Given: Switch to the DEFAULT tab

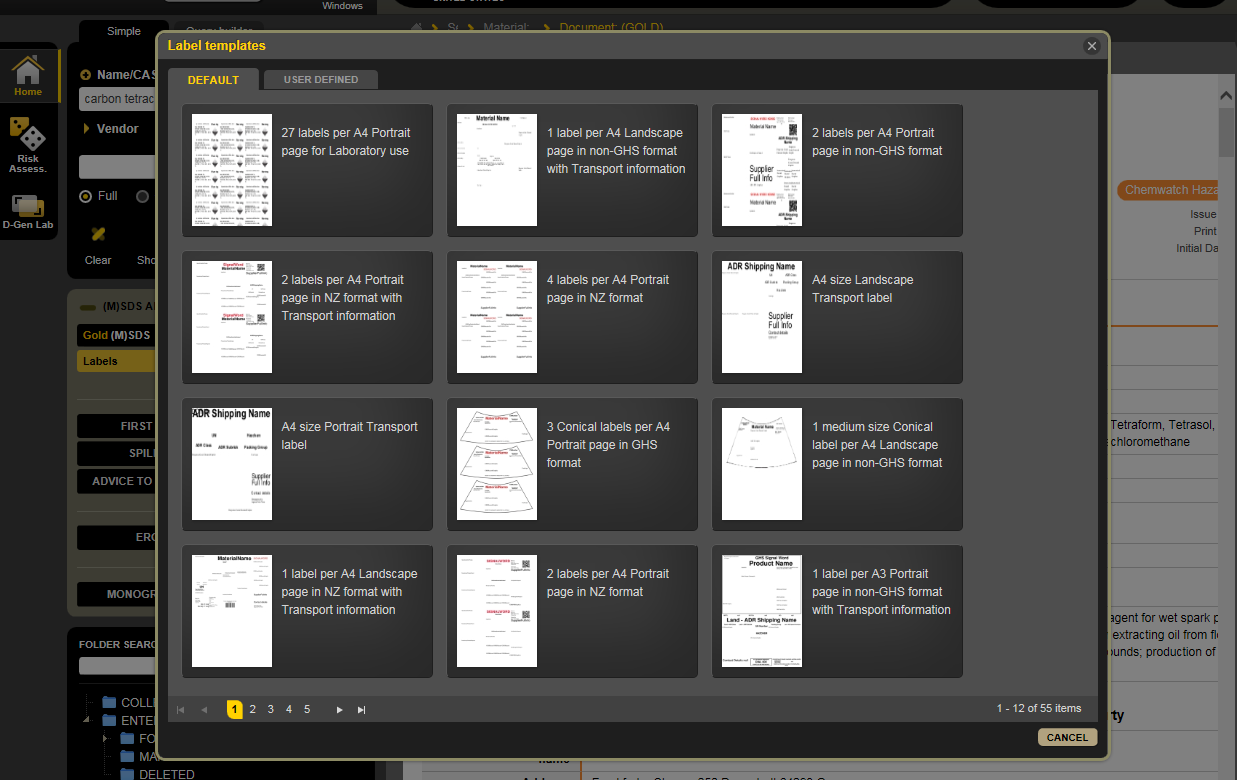Looking at the screenshot, I should click(213, 80).
